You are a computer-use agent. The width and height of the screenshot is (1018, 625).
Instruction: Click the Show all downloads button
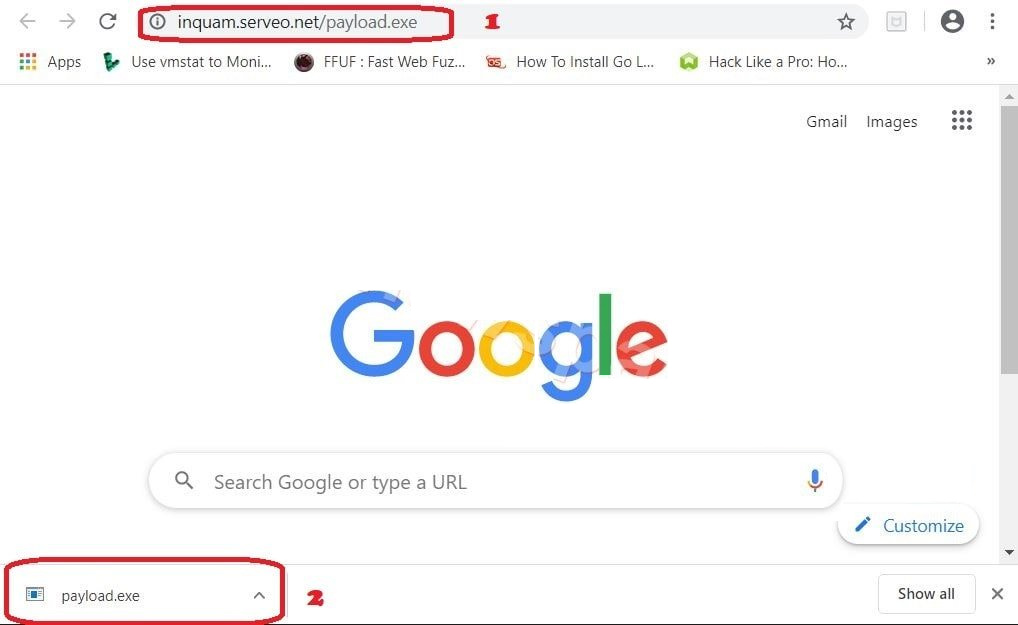click(x=926, y=594)
